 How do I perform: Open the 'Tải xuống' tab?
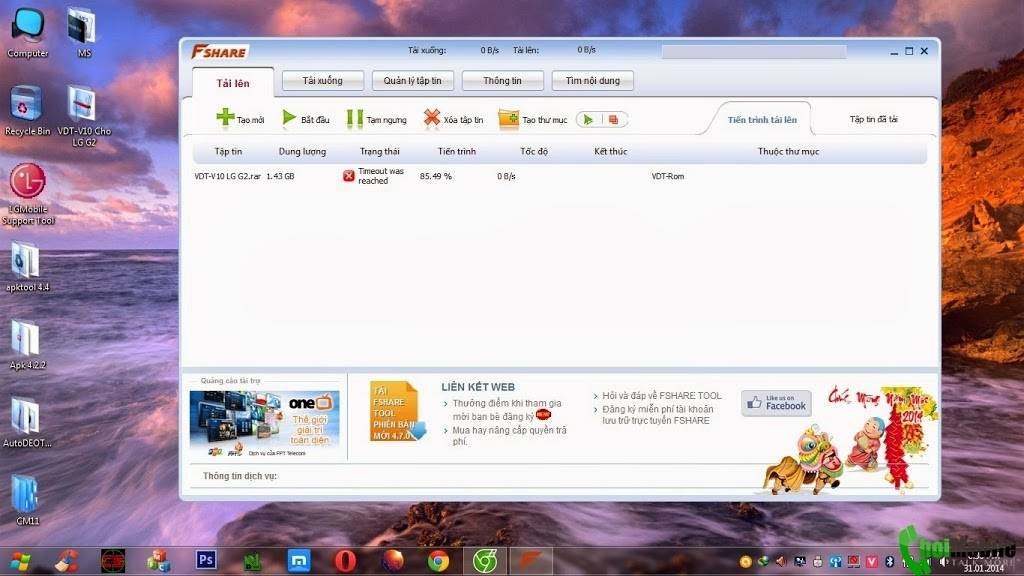click(322, 81)
